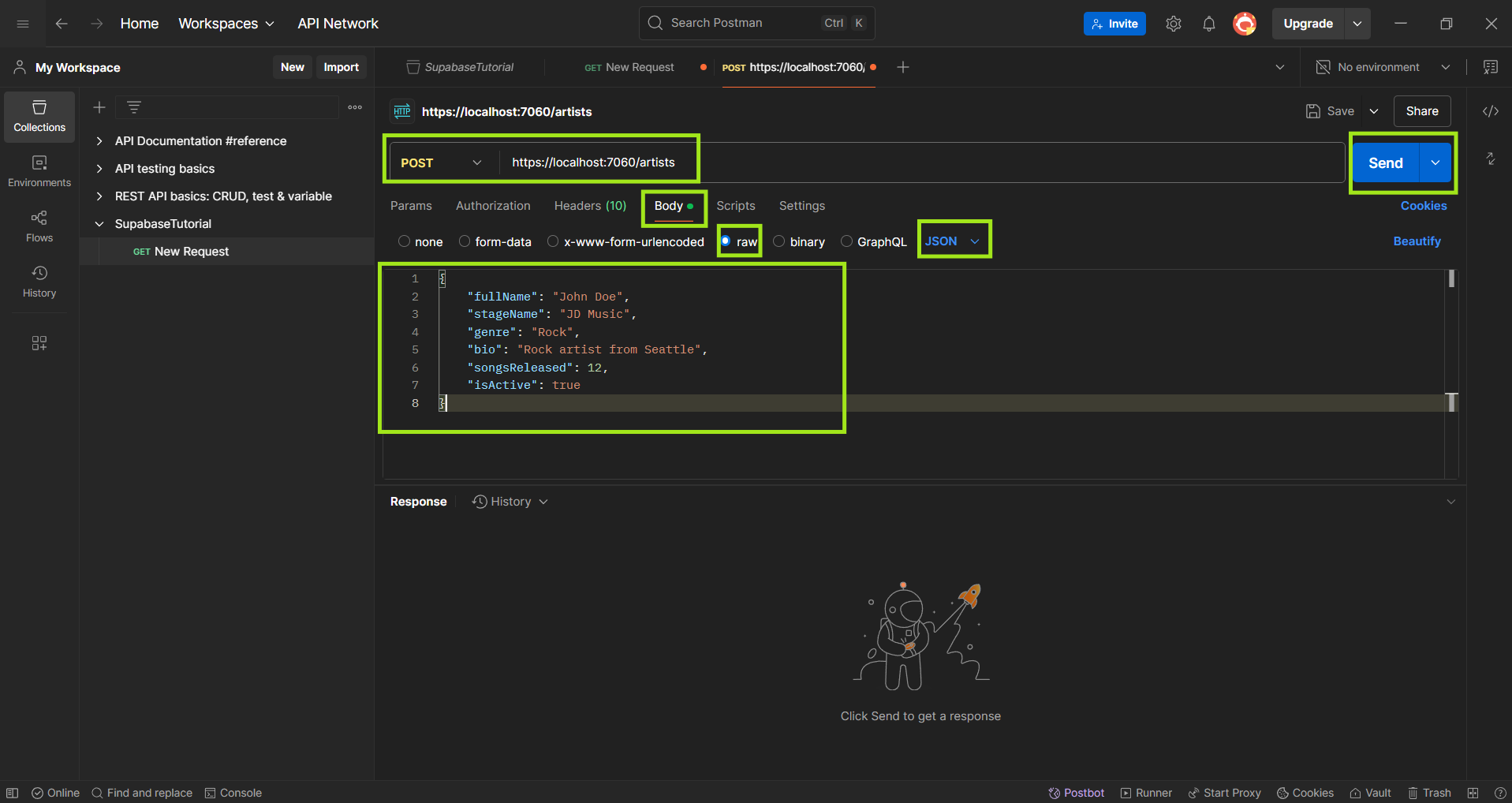The image size is (1512, 803).
Task: Open the JSON format dropdown
Action: (953, 241)
